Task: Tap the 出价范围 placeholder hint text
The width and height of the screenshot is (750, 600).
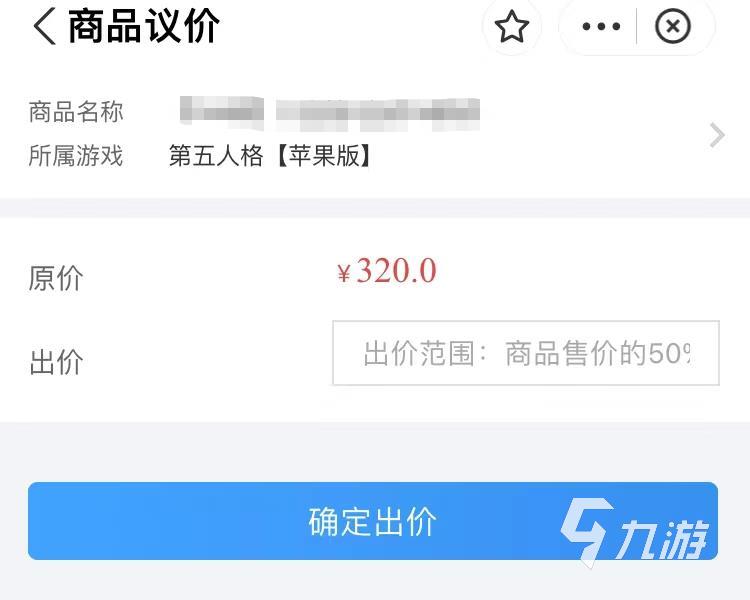Action: pyautogui.click(x=527, y=353)
